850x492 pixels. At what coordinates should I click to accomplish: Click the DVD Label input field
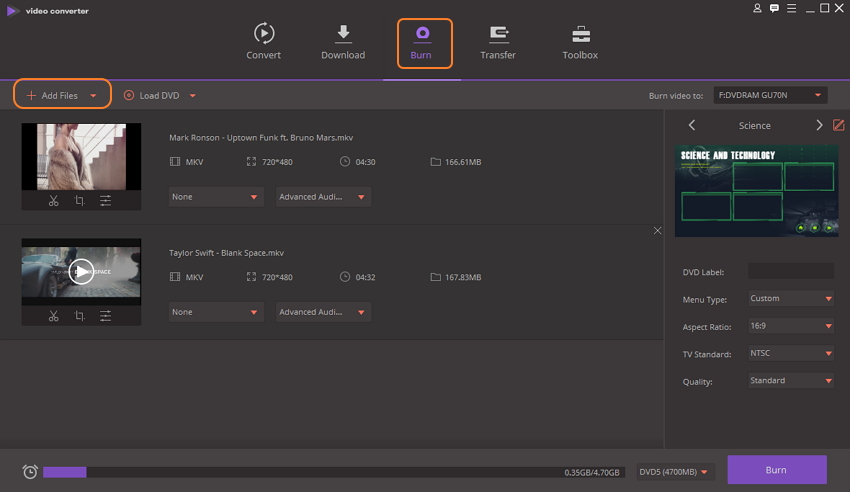coord(790,271)
